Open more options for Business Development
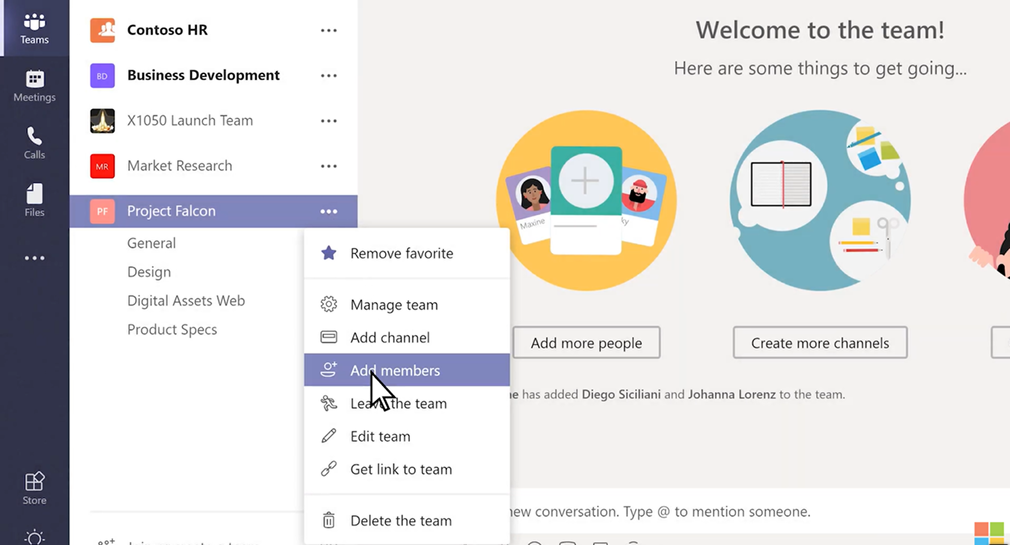Viewport: 1010px width, 545px height. pyautogui.click(x=329, y=75)
